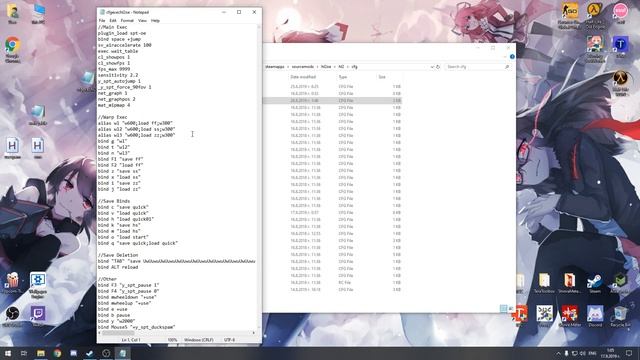Image resolution: width=640 pixels, height=360 pixels.
Task: Open File Explorer from the taskbar
Action: pos(41,353)
